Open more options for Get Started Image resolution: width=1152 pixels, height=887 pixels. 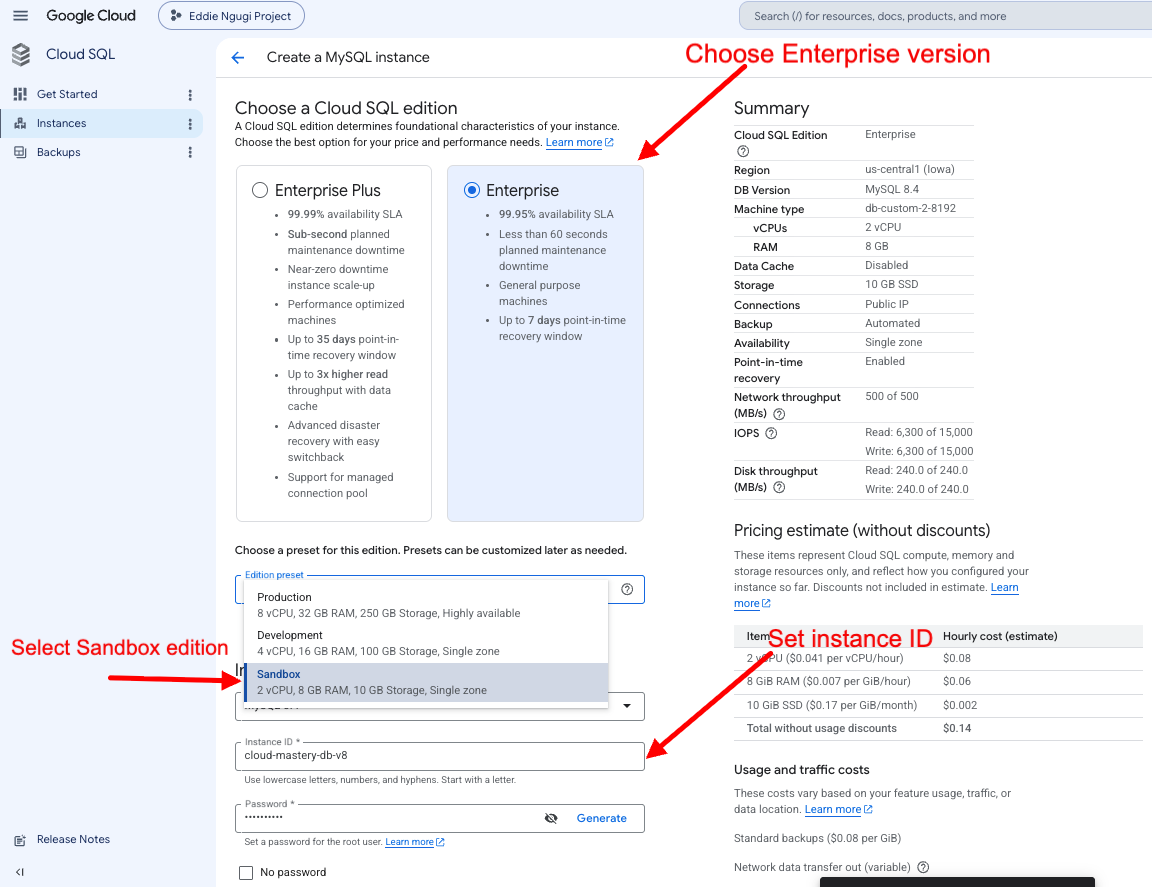pos(190,95)
